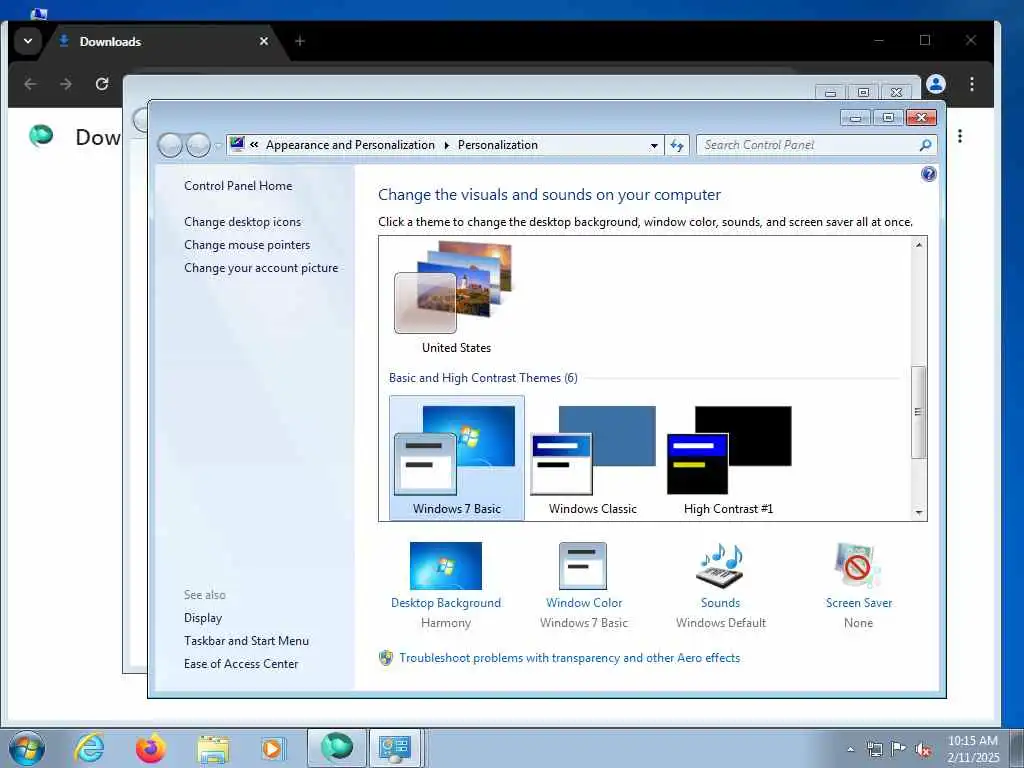Click the shield icon beside Troubleshoot link
1024x768 pixels.
386,658
